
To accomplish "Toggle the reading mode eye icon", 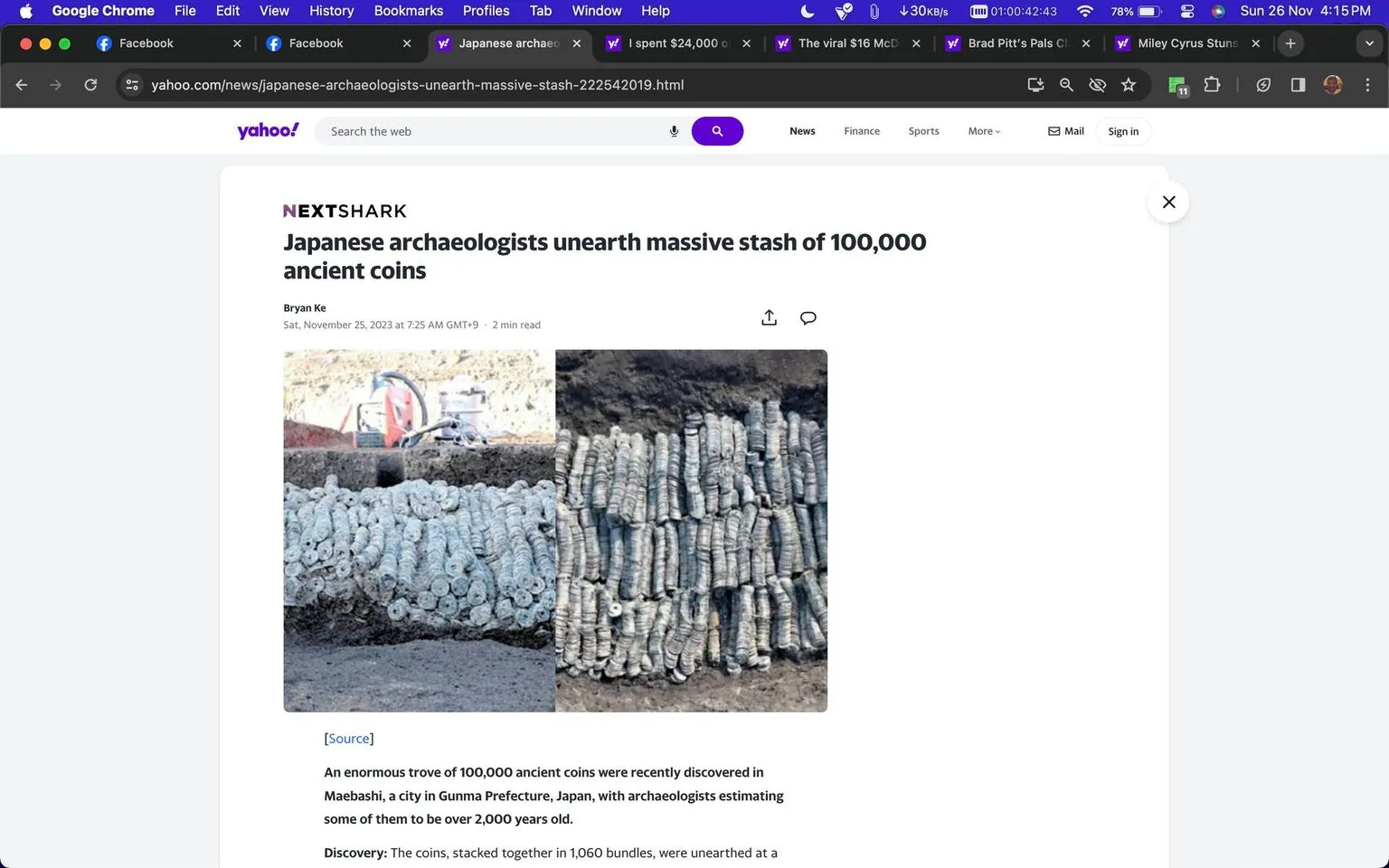I will tap(1097, 84).
